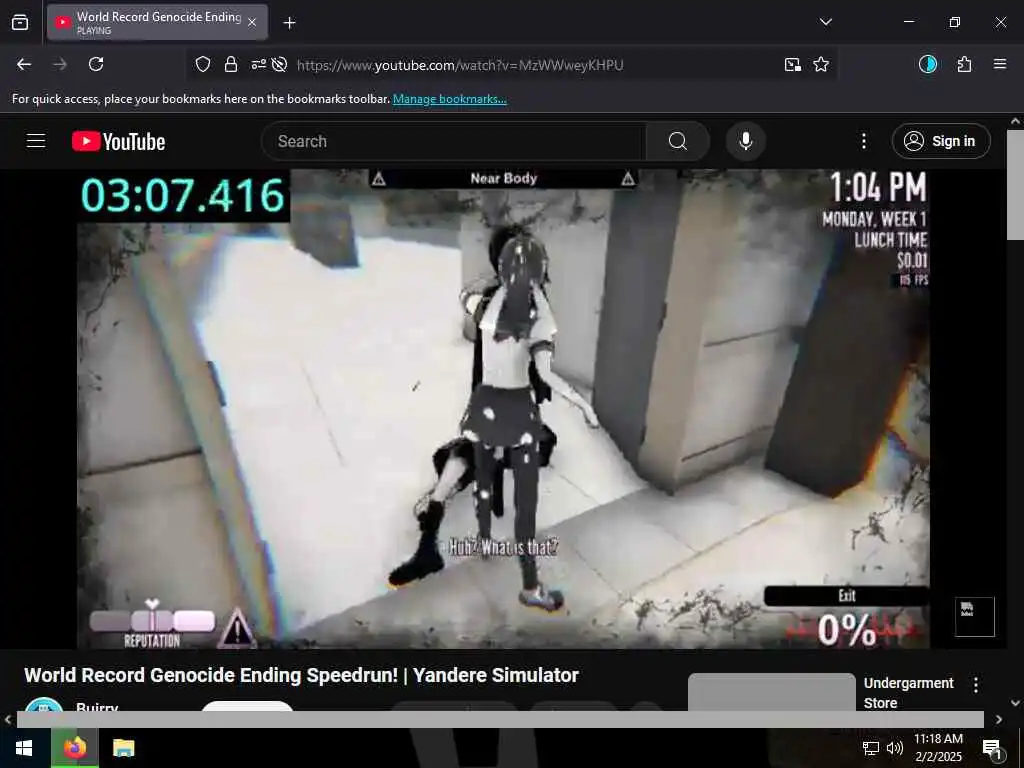The image size is (1024, 768).
Task: Expand the list all tabs dropdown
Action: click(x=825, y=22)
